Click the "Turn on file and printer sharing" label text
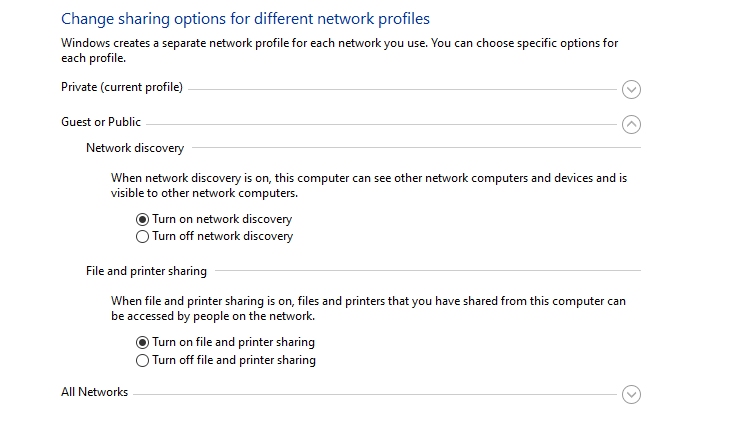This screenshot has width=737, height=445. [x=233, y=342]
